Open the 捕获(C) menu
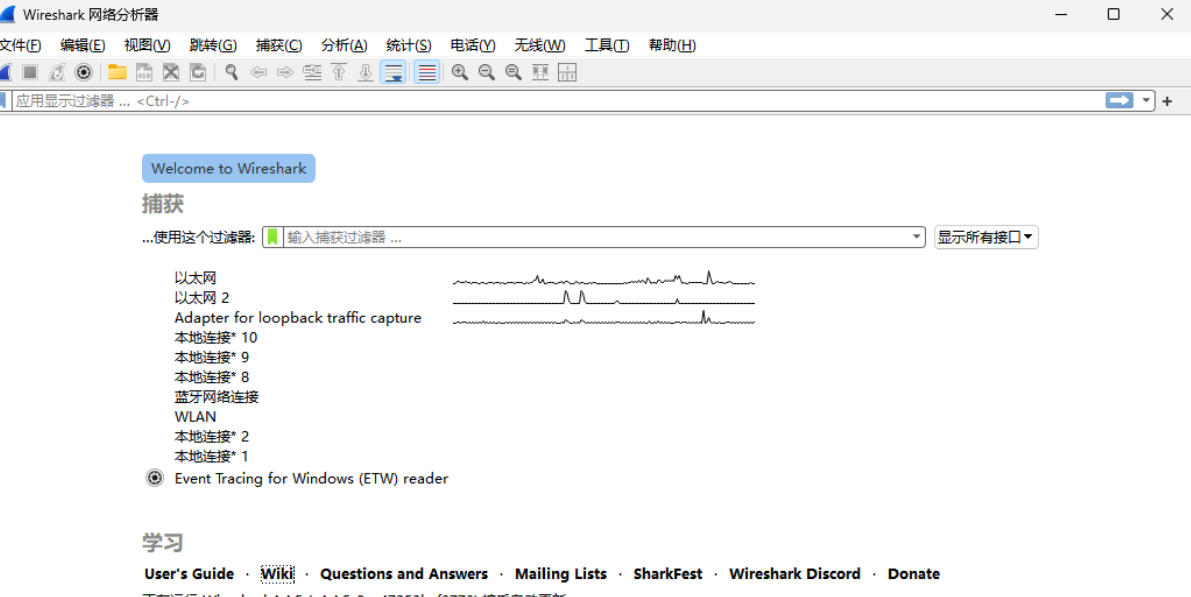 (279, 46)
